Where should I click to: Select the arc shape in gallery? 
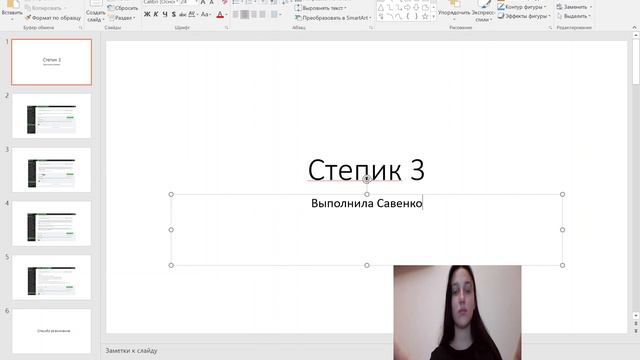click(390, 16)
